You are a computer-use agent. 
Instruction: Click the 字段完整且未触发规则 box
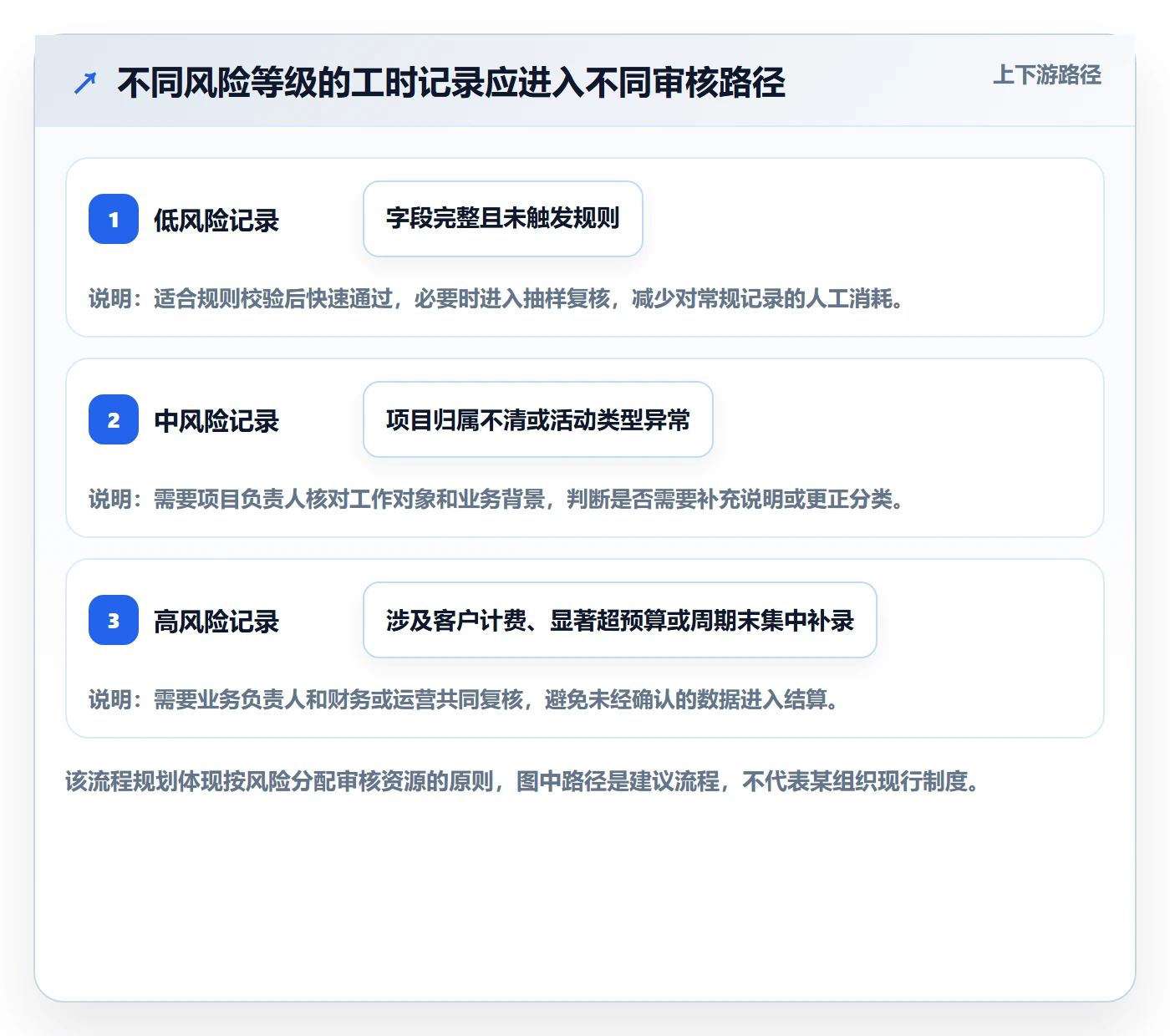click(x=503, y=219)
